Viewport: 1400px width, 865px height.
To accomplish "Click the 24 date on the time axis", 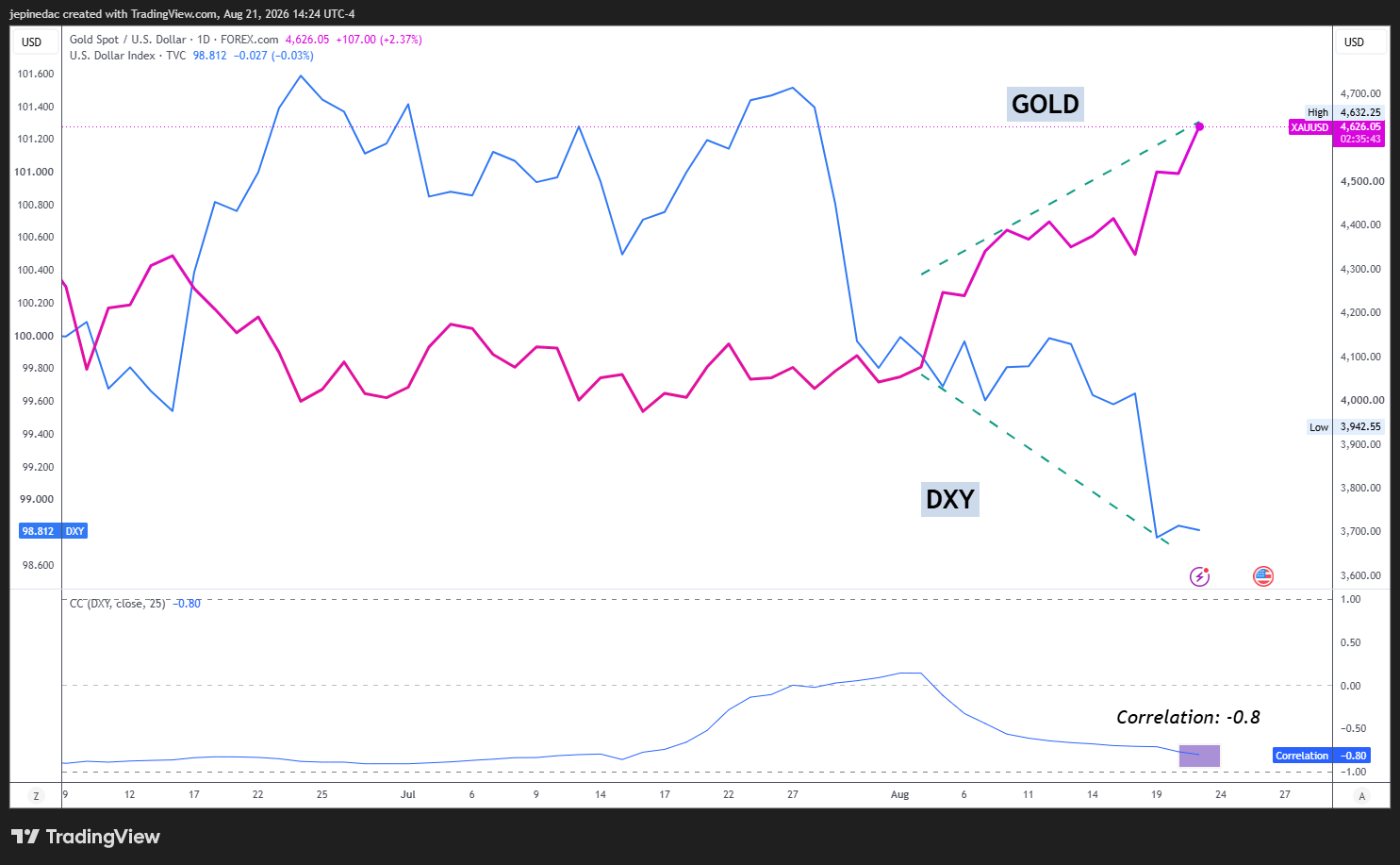I will point(1221,794).
